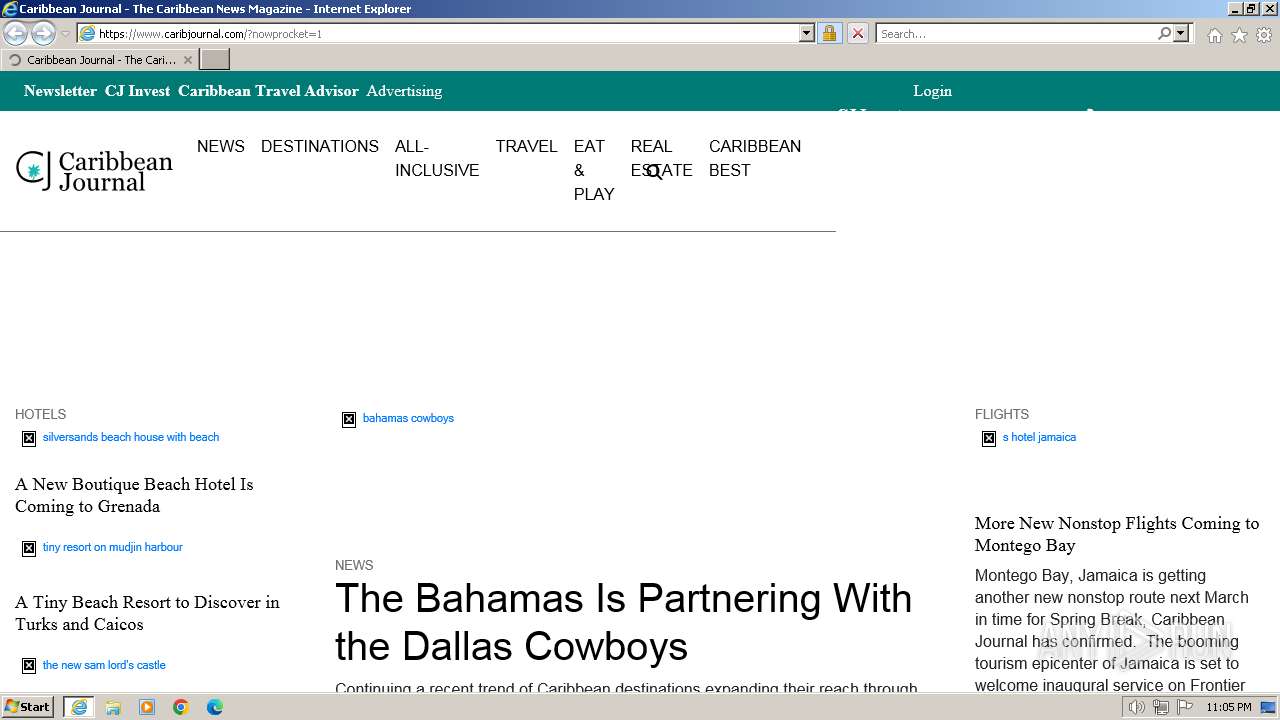This screenshot has height=720, width=1280.
Task: Open the CJ Invest link
Action: click(x=137, y=91)
